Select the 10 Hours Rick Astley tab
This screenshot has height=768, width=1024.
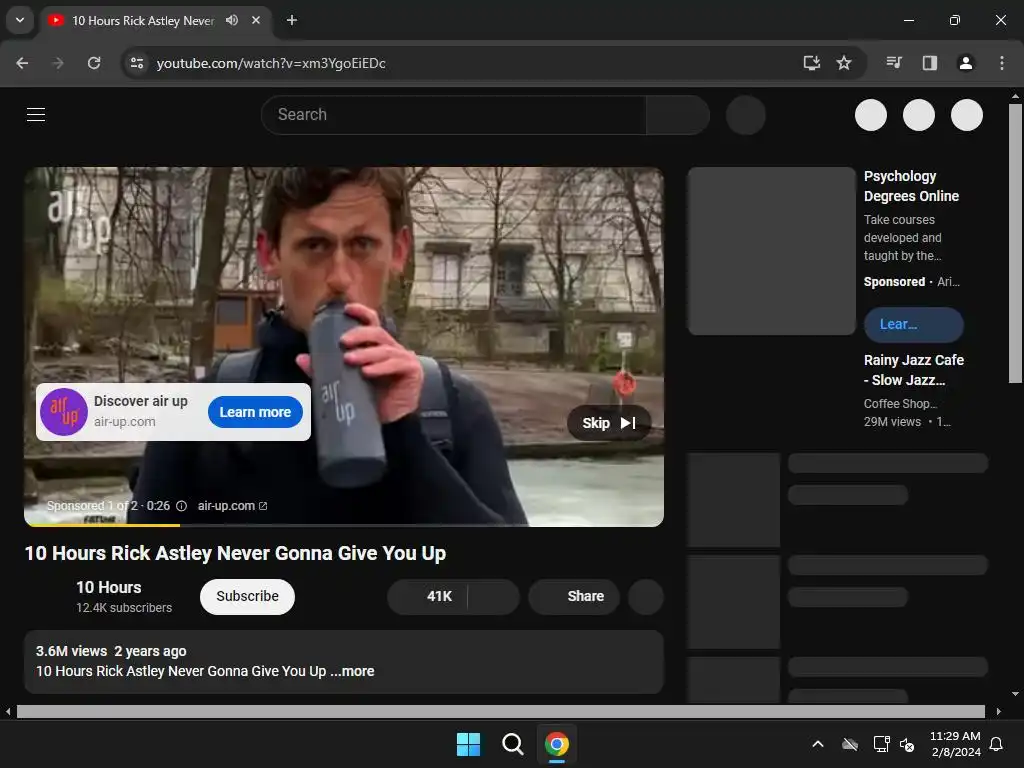pos(143,21)
